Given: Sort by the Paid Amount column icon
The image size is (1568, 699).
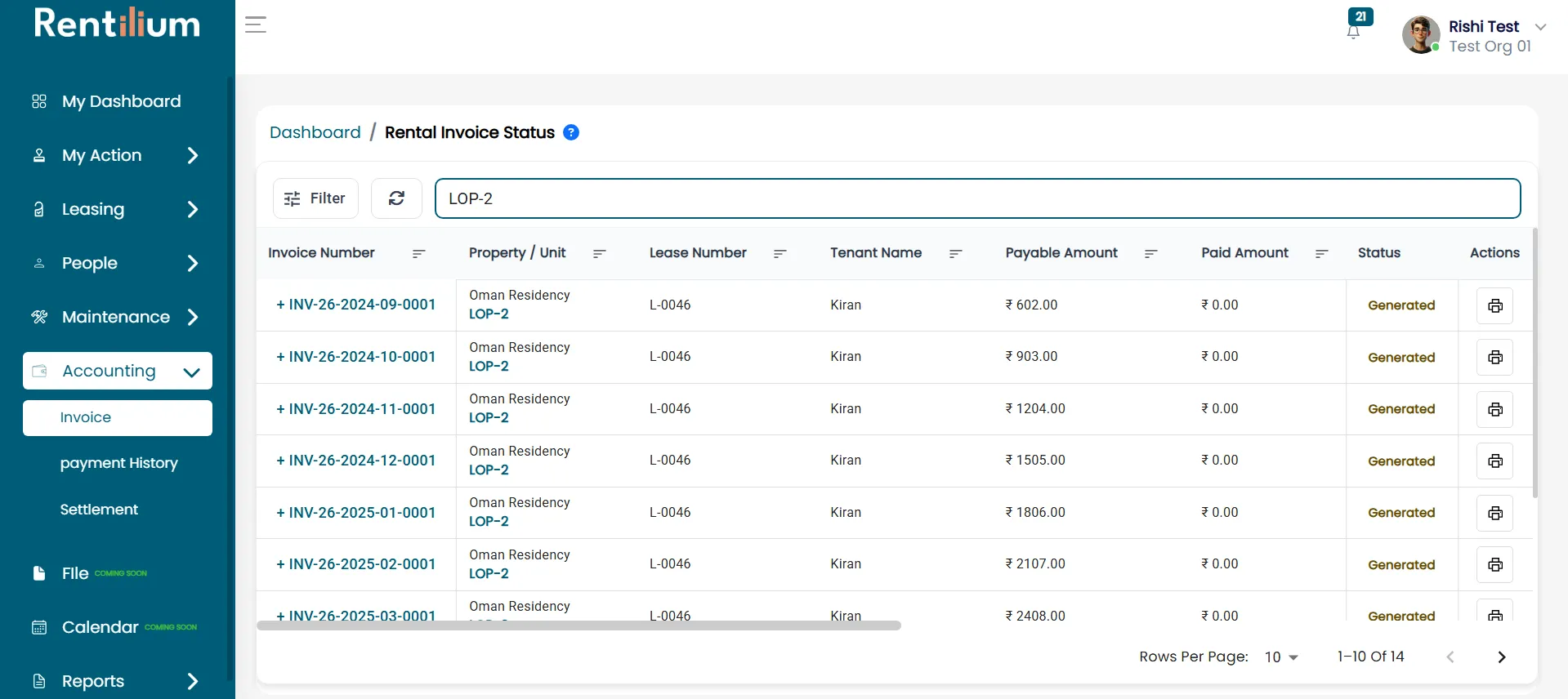Looking at the screenshot, I should point(1321,254).
